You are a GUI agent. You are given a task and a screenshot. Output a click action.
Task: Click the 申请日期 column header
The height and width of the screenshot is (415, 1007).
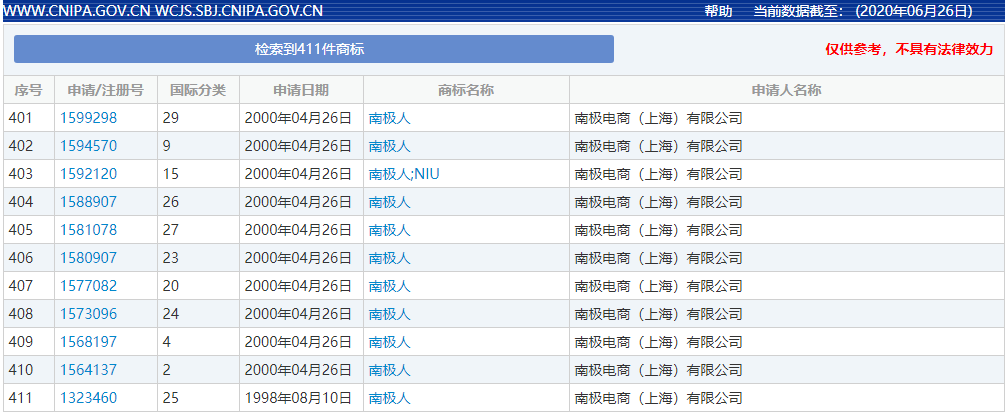[301, 90]
